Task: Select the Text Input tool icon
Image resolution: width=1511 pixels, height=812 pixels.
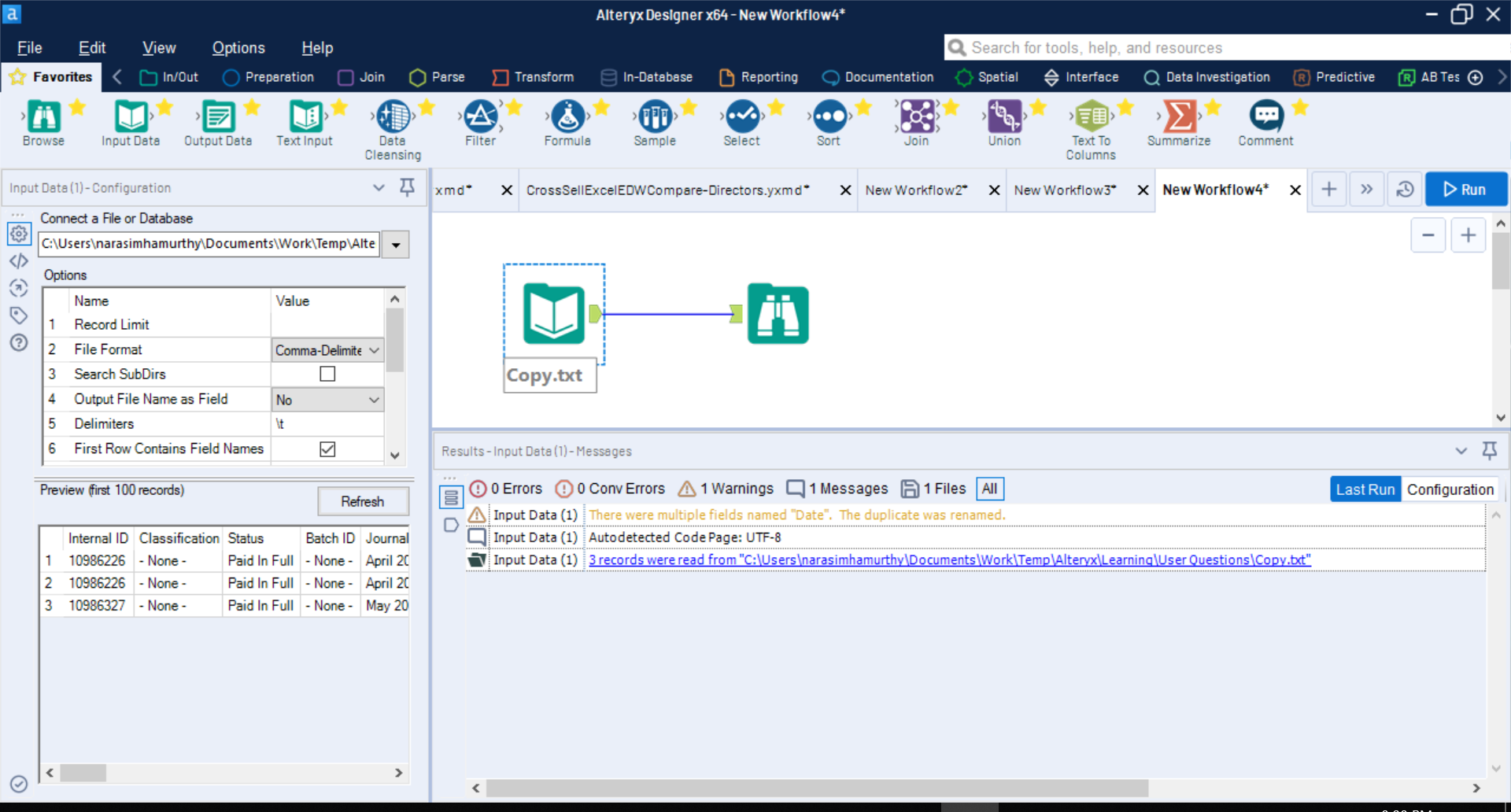Action: point(305,116)
